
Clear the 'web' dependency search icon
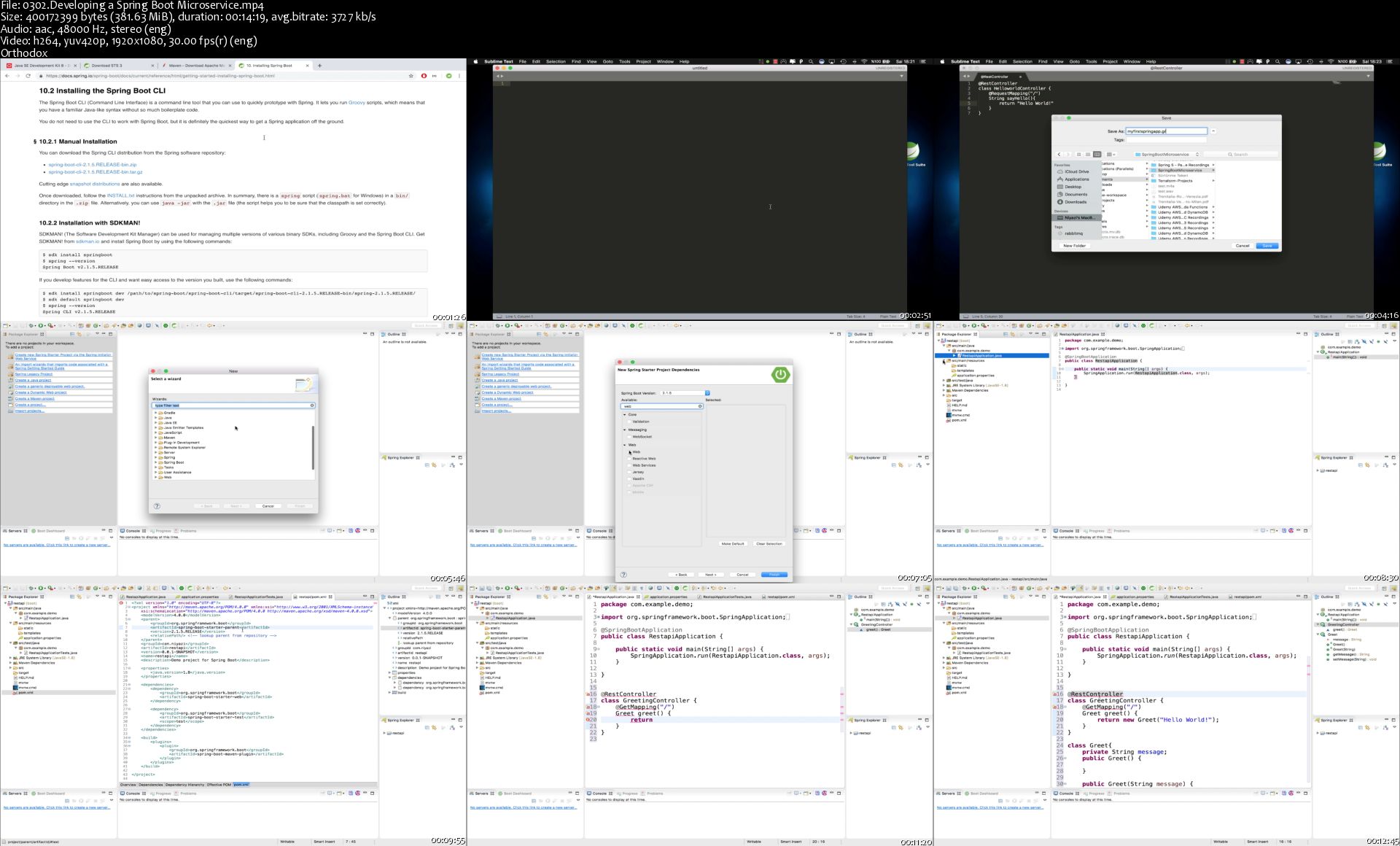click(700, 406)
